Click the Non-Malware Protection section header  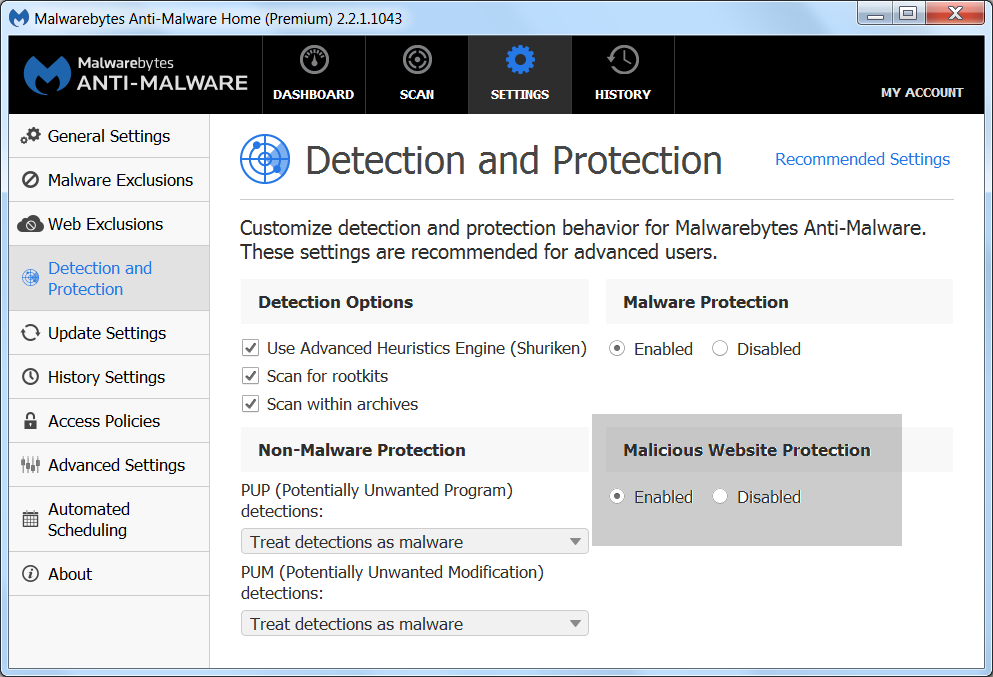click(x=415, y=450)
